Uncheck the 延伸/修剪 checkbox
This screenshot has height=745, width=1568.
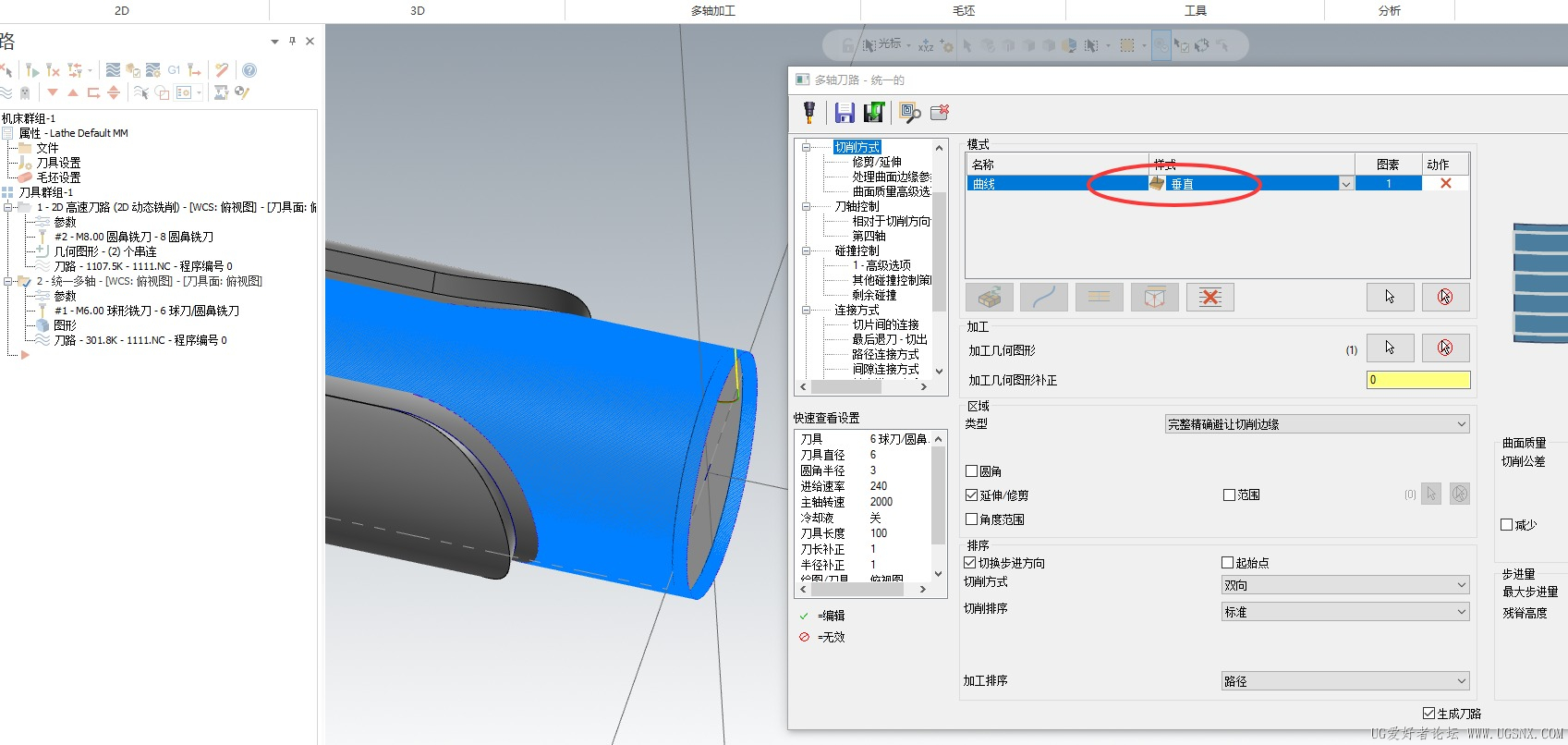click(972, 495)
